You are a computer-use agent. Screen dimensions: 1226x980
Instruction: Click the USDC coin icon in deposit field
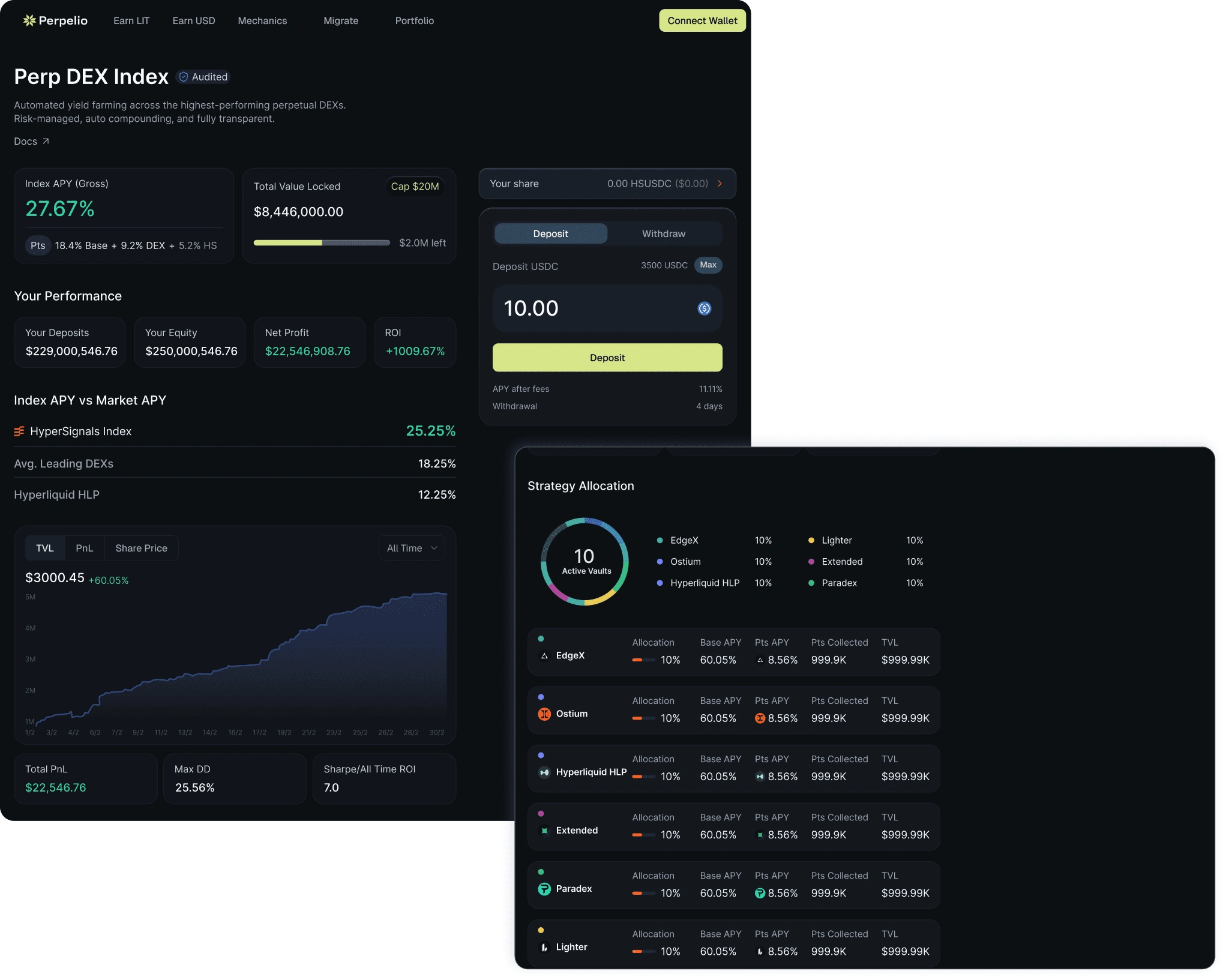click(x=705, y=308)
